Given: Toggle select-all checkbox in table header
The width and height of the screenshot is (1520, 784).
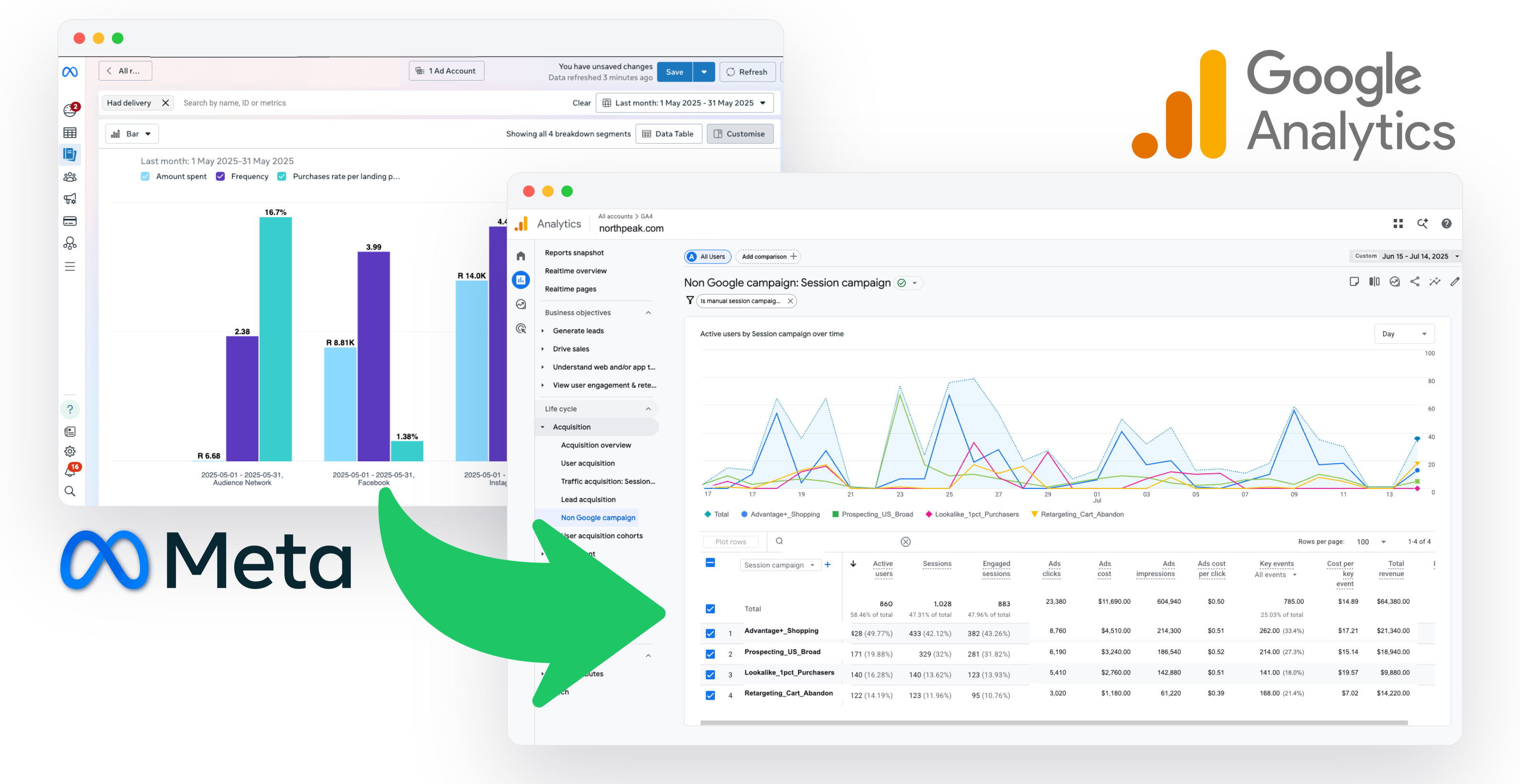Looking at the screenshot, I should 711,563.
